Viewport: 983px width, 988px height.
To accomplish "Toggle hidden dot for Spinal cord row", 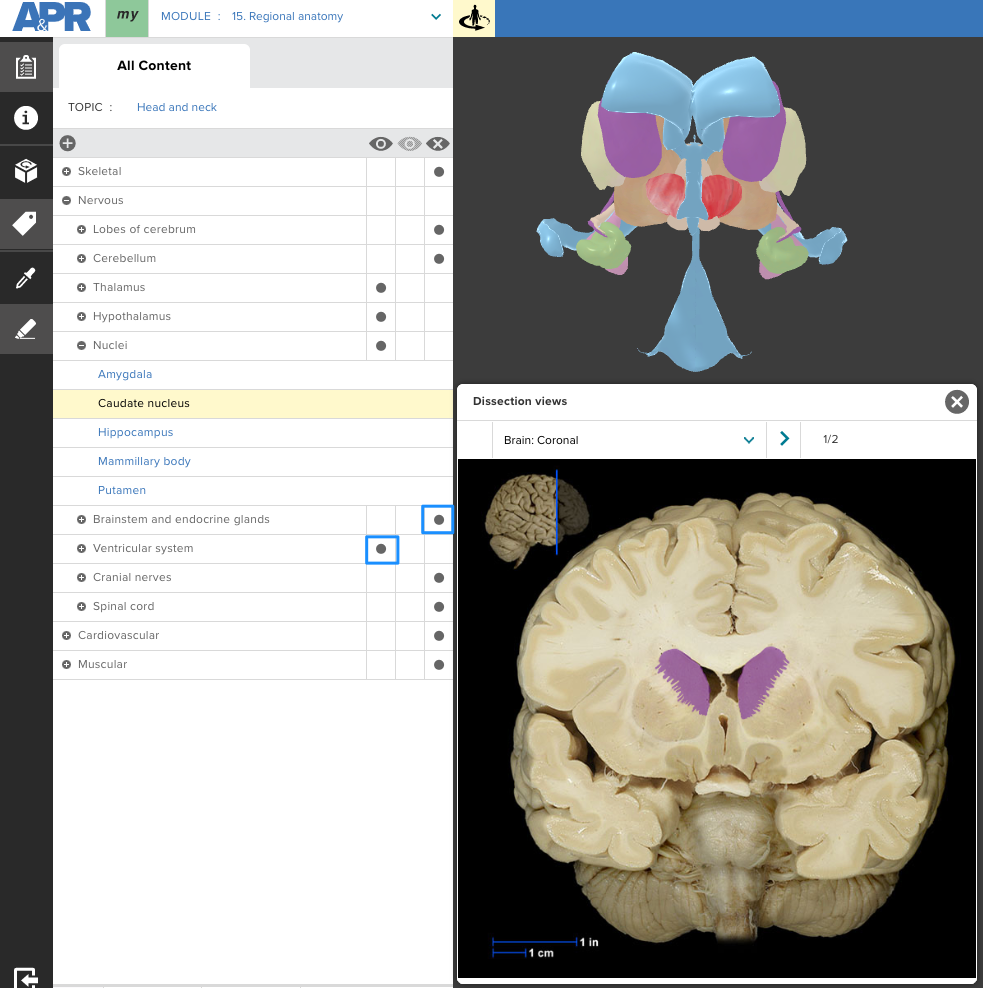I will pos(439,607).
